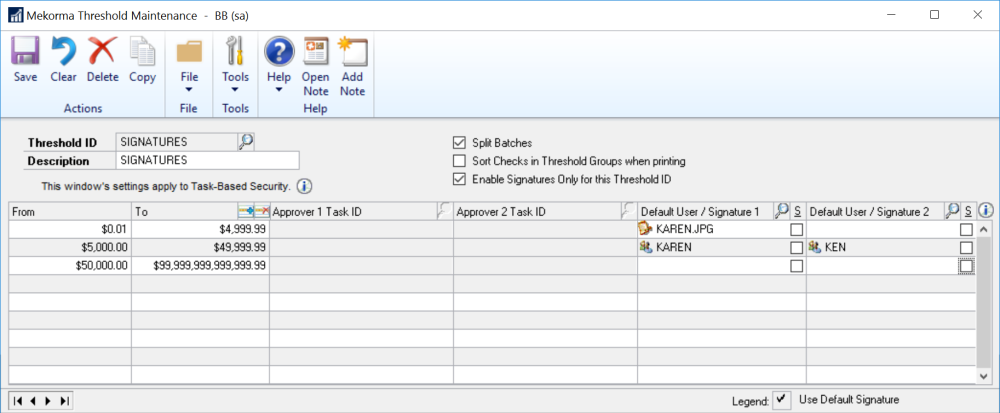Screen dimensions: 1000x413
Task: Click the Tools wrench icon
Action: pos(235,51)
